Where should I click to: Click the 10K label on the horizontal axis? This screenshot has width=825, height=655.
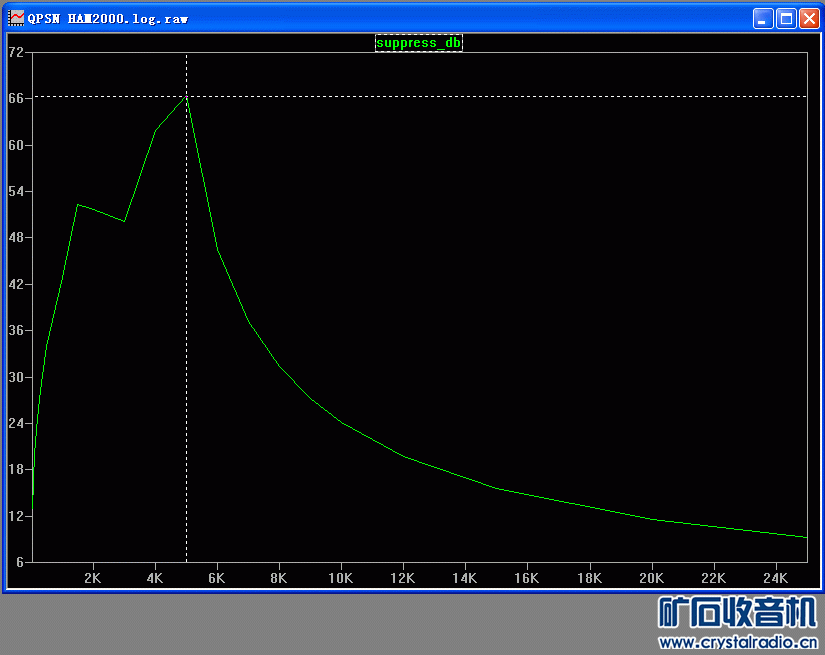tap(341, 578)
